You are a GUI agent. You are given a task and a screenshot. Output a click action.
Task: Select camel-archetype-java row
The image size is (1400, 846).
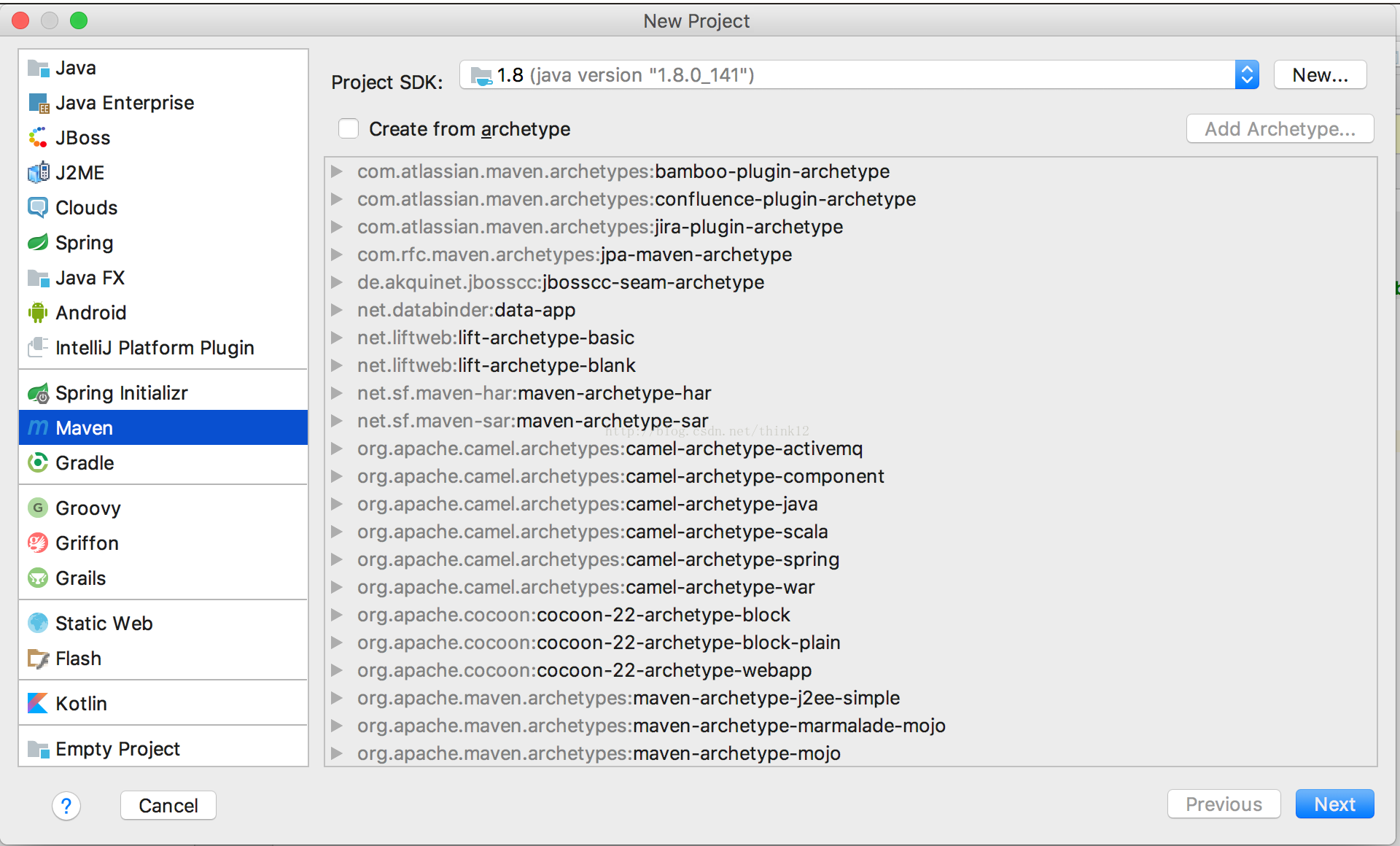850,504
